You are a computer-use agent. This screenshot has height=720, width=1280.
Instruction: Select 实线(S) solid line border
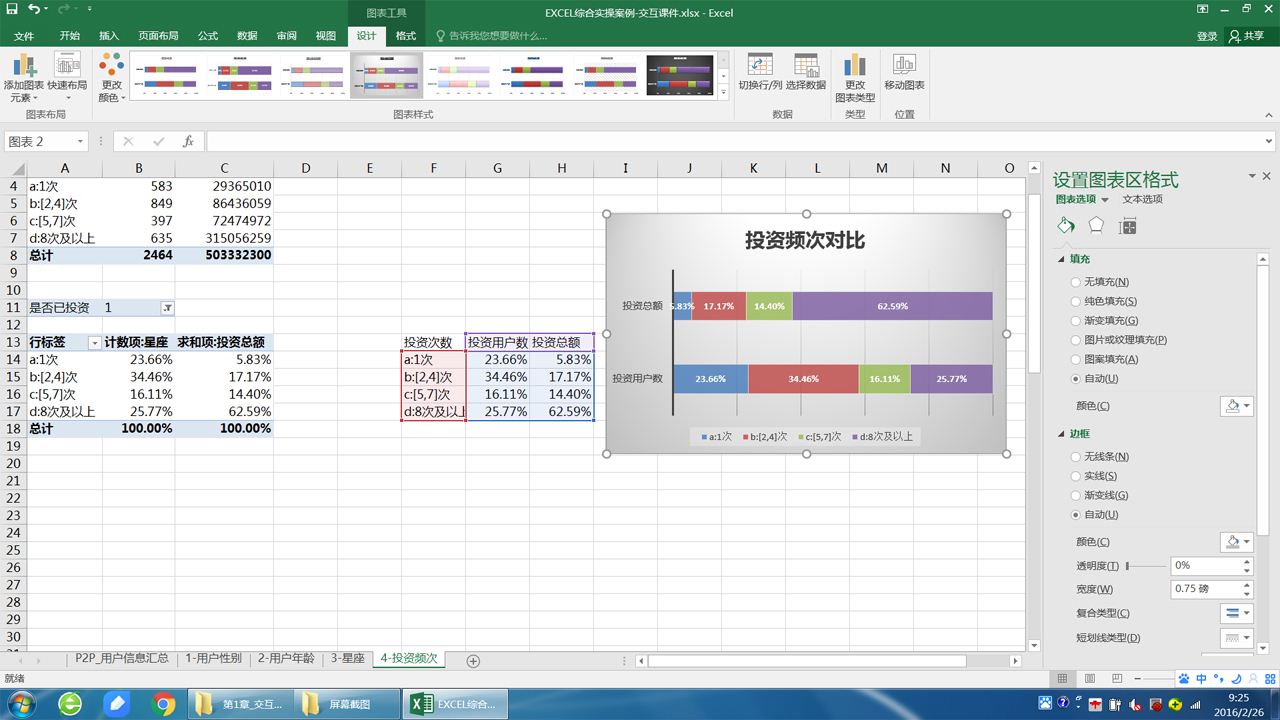click(x=1094, y=476)
